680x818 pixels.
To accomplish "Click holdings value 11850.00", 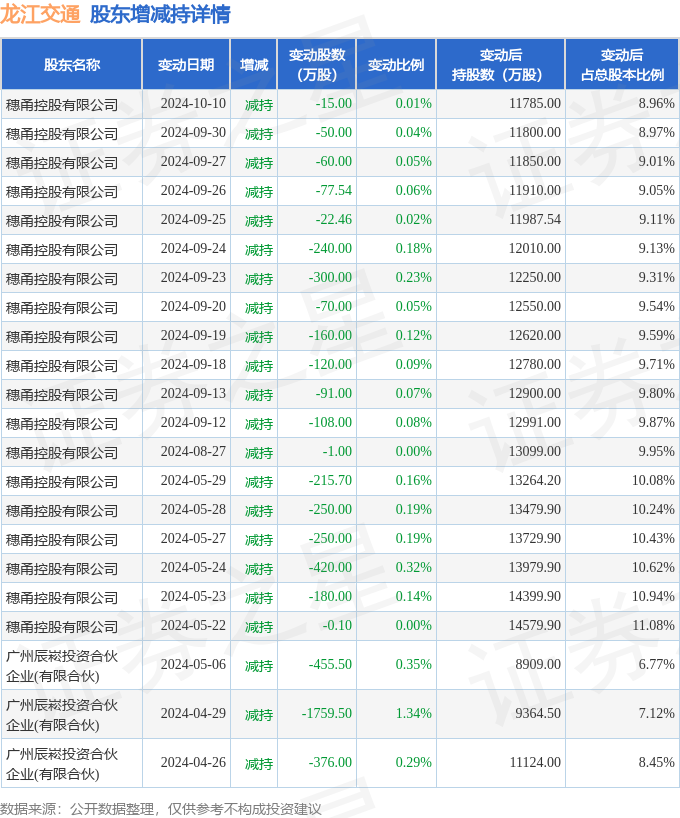I will (x=535, y=161).
